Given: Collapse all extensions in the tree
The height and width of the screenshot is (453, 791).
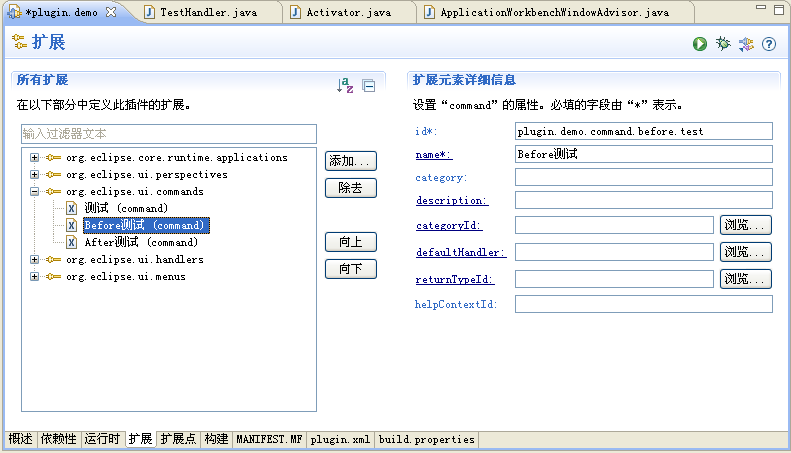Looking at the screenshot, I should 369,86.
